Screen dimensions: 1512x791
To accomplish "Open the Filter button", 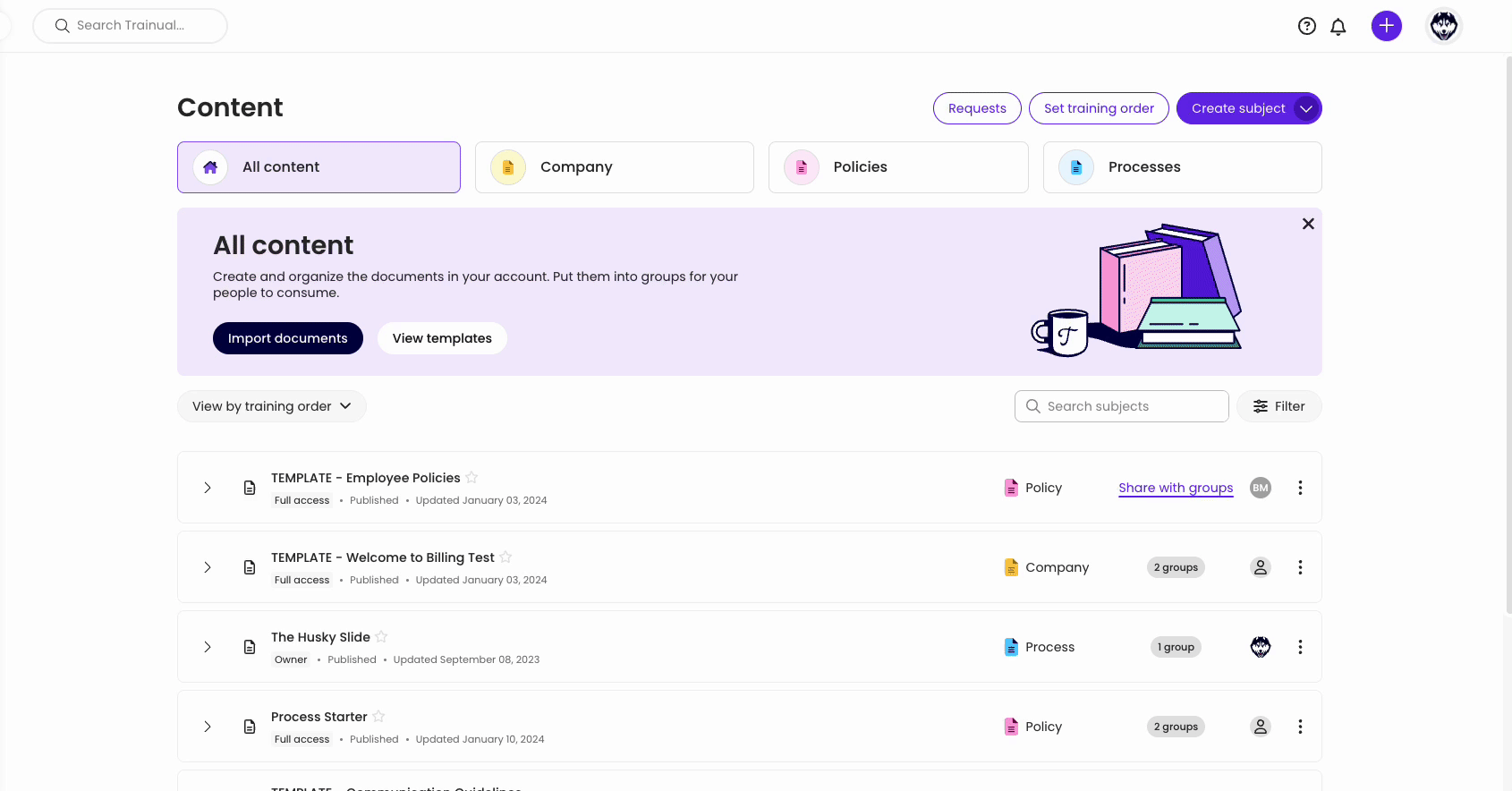I will [x=1279, y=406].
